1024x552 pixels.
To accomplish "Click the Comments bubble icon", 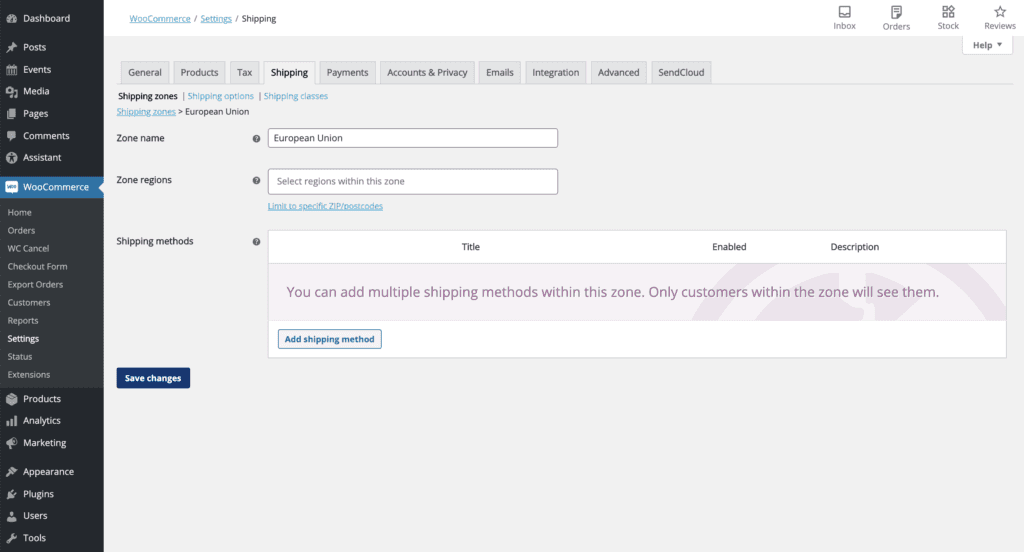I will [12, 136].
